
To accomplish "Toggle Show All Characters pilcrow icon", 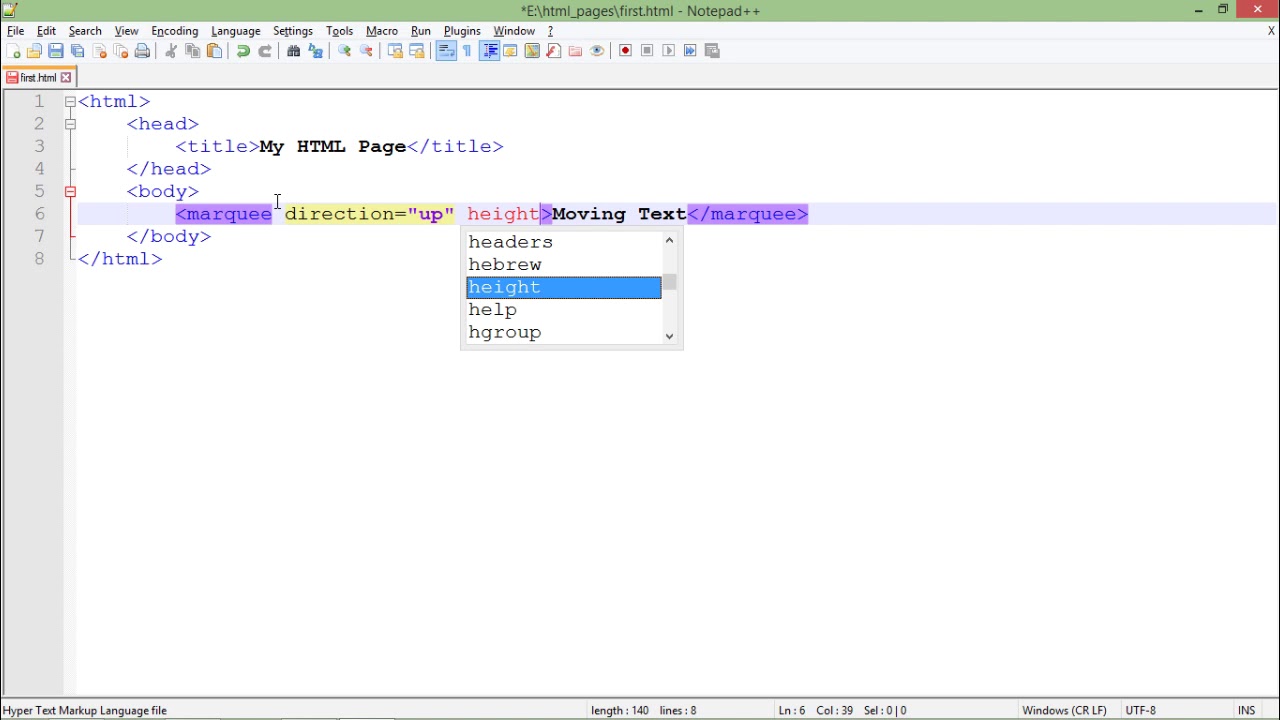I will 467,51.
